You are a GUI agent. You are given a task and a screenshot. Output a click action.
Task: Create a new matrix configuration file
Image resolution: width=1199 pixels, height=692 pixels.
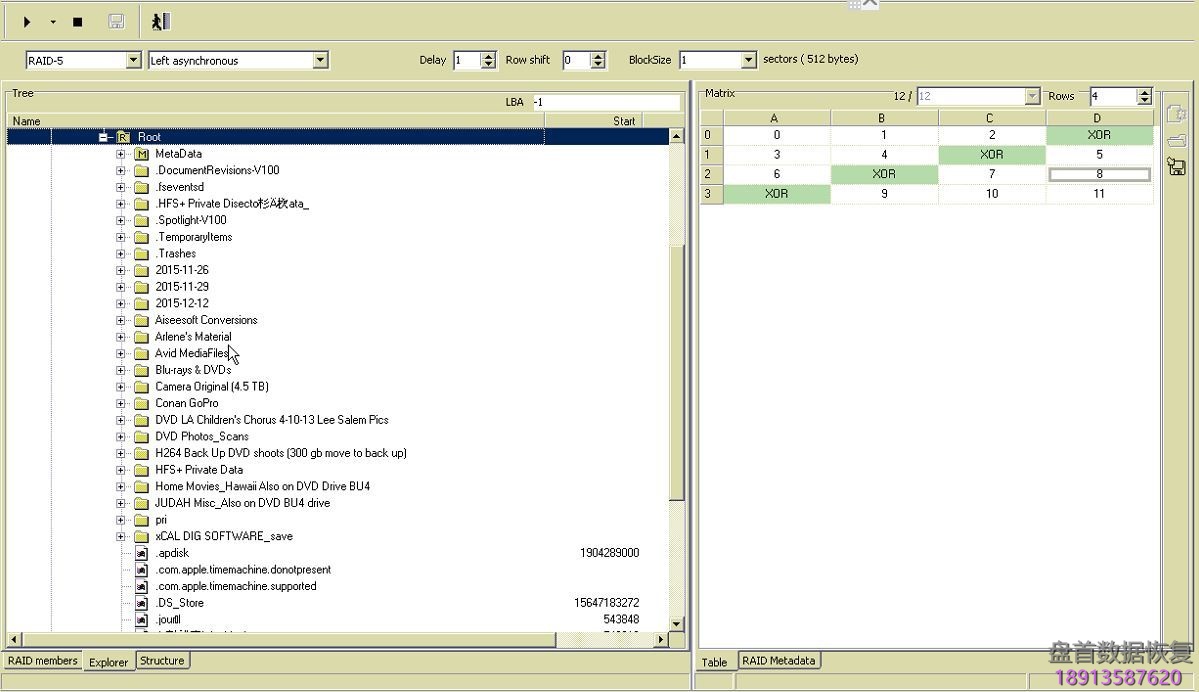pyautogui.click(x=1176, y=113)
